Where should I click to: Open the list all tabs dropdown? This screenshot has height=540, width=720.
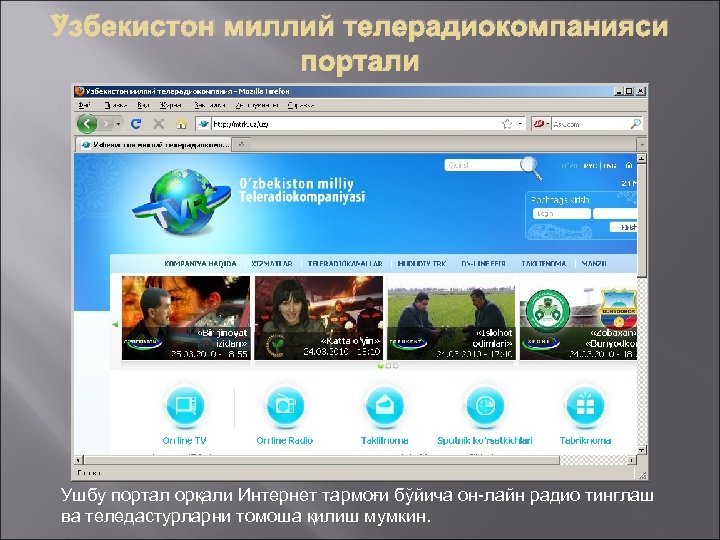(641, 145)
